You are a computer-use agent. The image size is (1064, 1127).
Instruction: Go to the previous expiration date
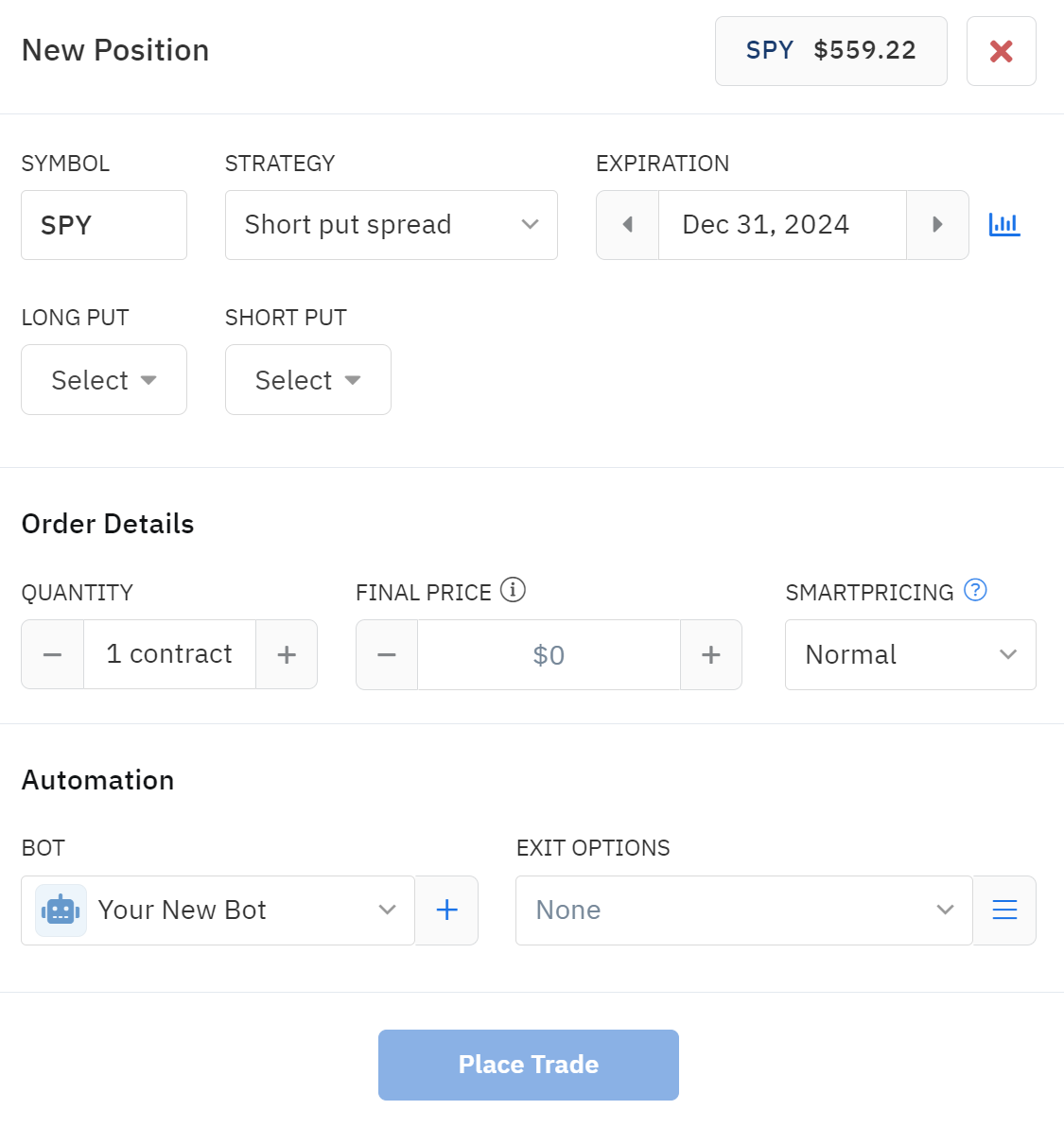[x=627, y=225]
